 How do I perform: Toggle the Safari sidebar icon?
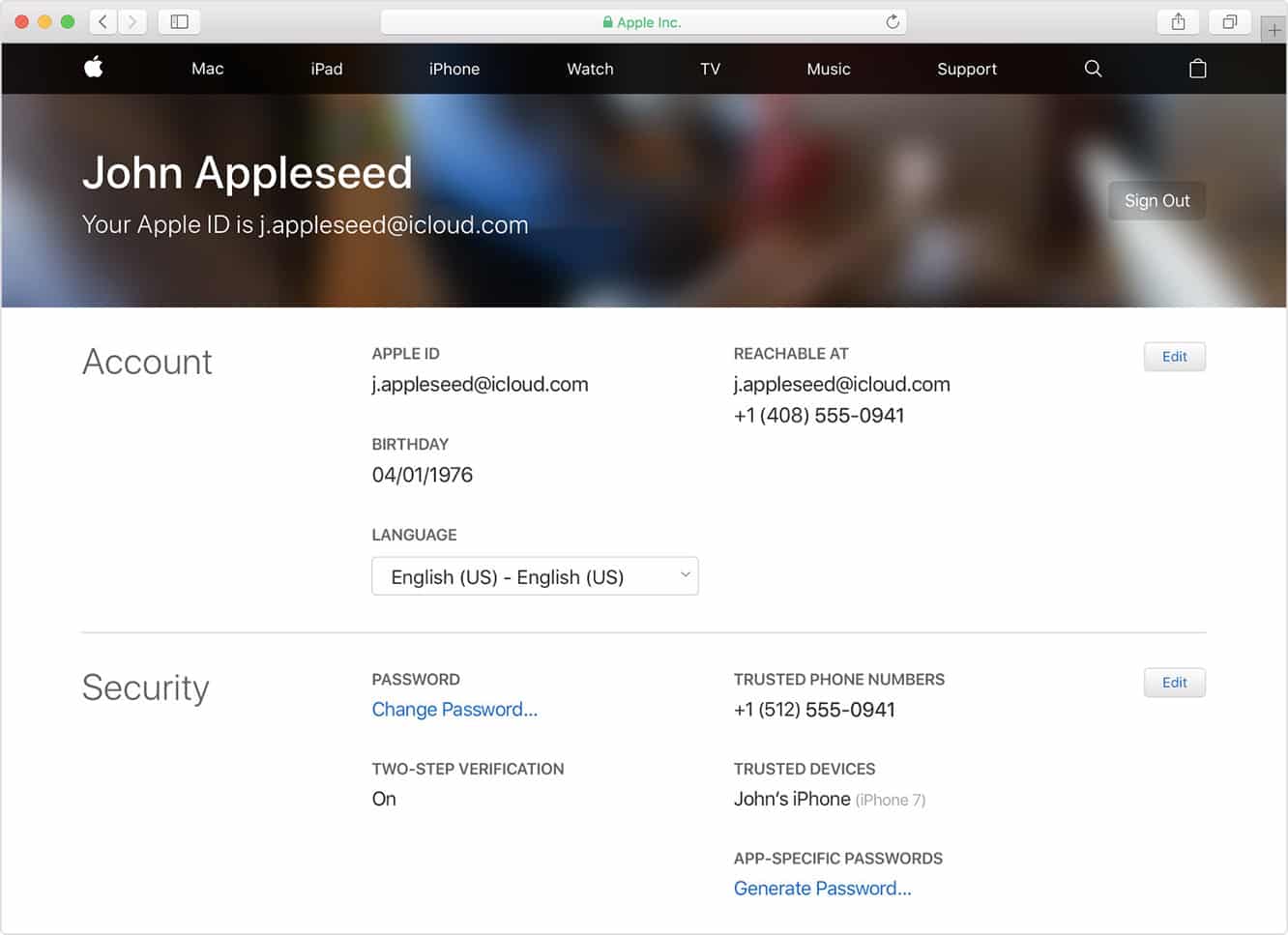tap(179, 21)
